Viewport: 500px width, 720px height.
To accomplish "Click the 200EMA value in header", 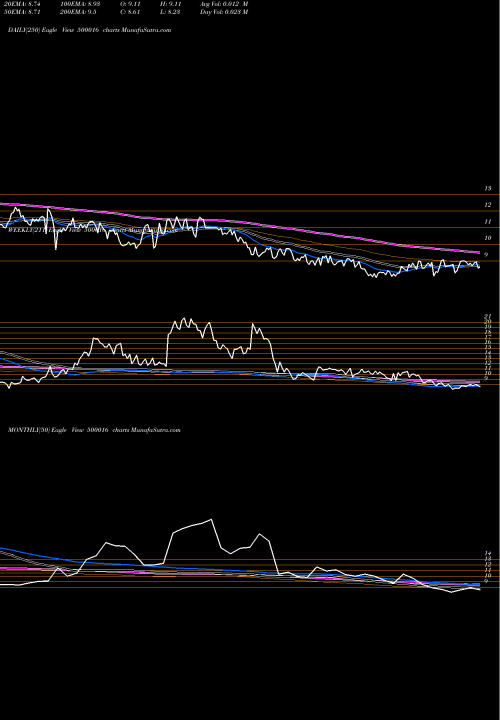I will tap(78, 12).
